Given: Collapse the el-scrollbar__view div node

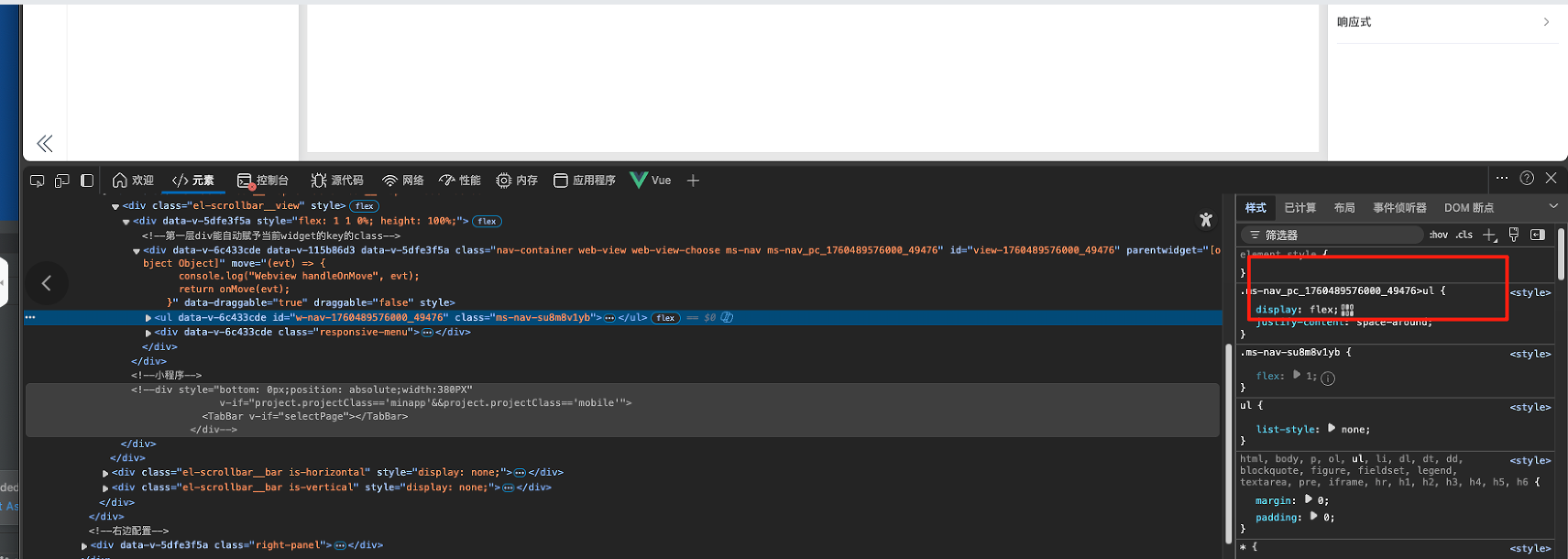Looking at the screenshot, I should 115,207.
